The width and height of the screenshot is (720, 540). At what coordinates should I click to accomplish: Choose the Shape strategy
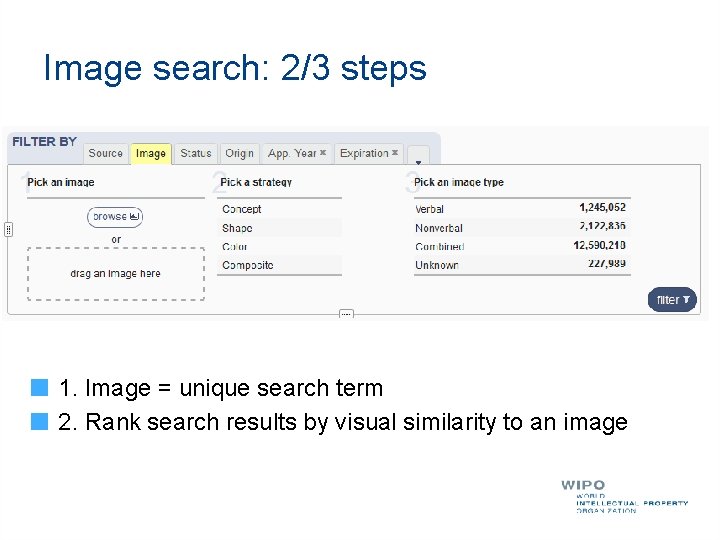click(279, 228)
